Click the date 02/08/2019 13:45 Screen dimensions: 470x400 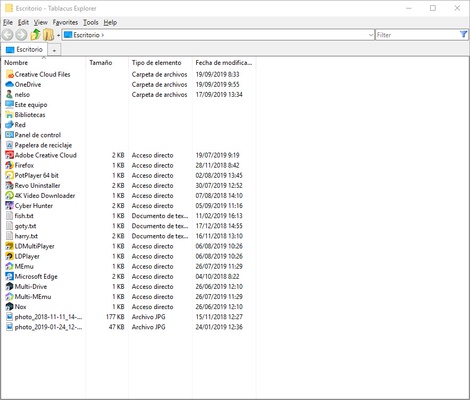tap(219, 175)
